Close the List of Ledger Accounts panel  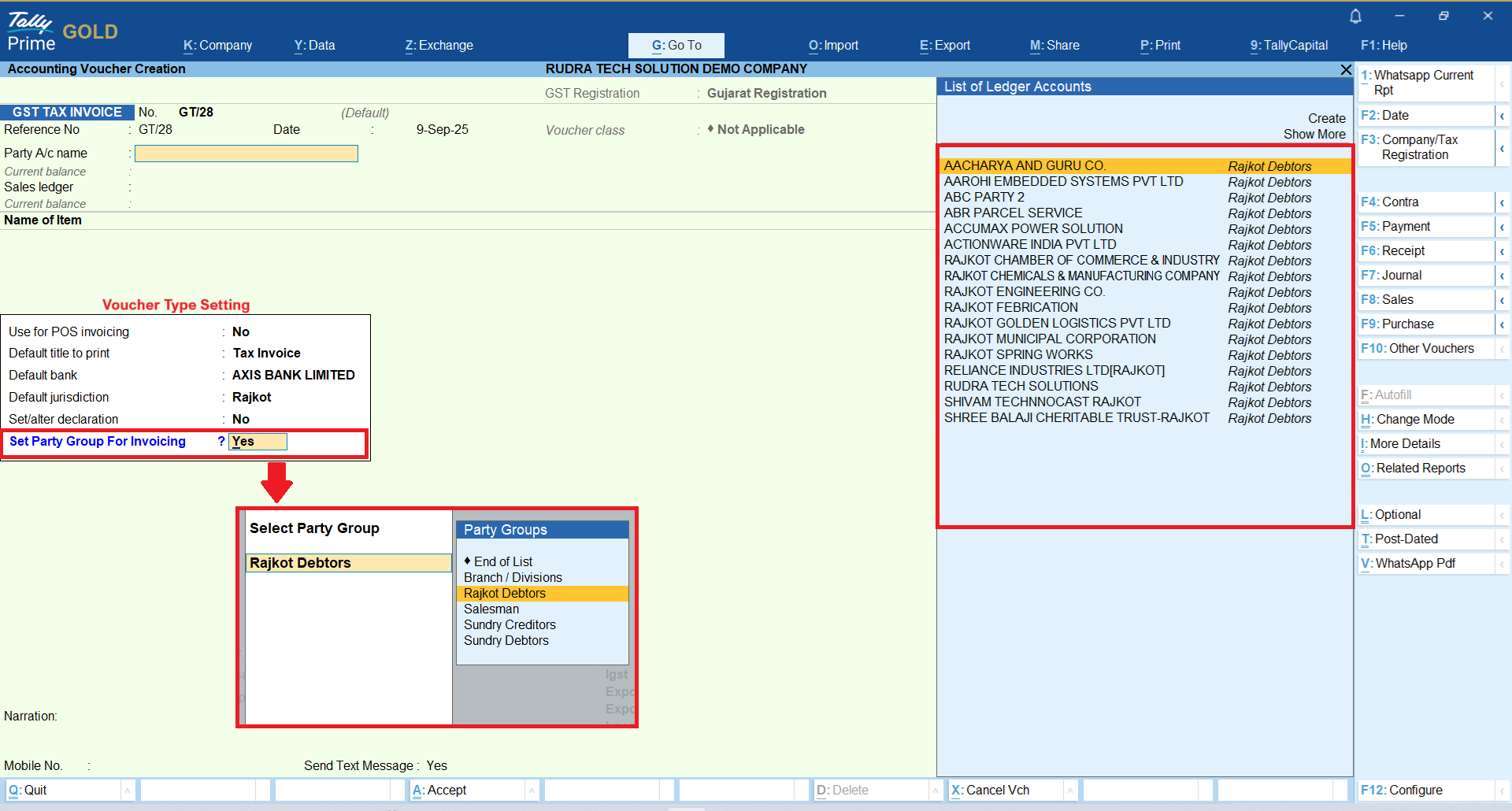(1346, 70)
